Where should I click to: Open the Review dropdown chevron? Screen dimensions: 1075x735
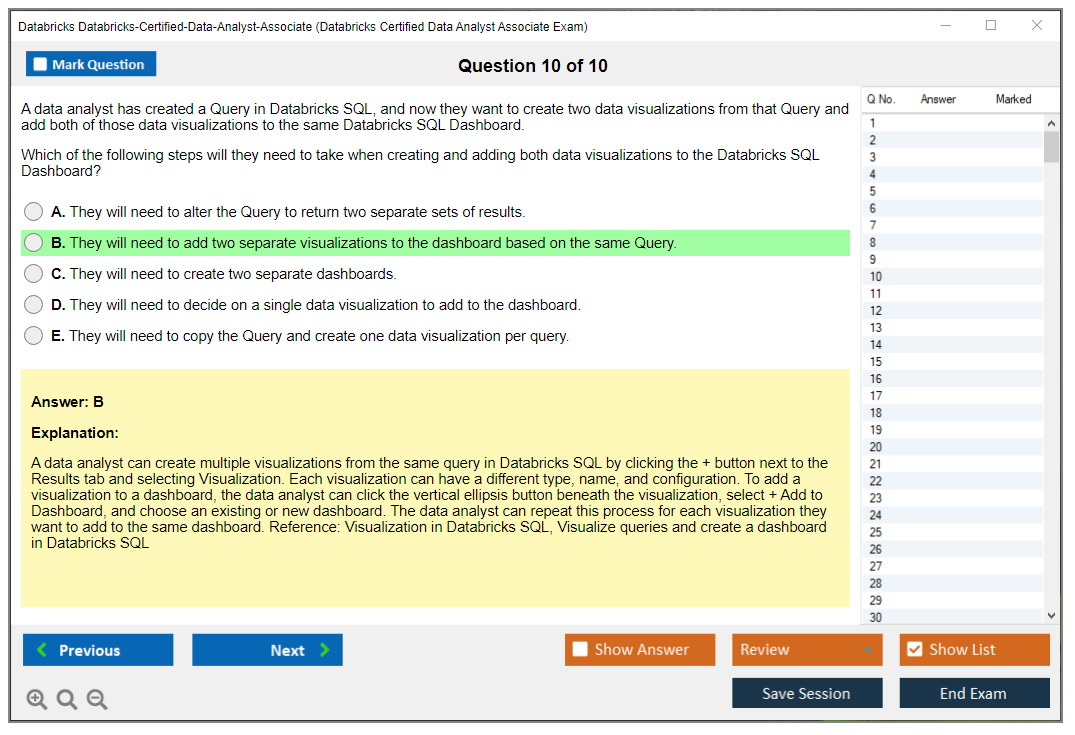coord(869,649)
